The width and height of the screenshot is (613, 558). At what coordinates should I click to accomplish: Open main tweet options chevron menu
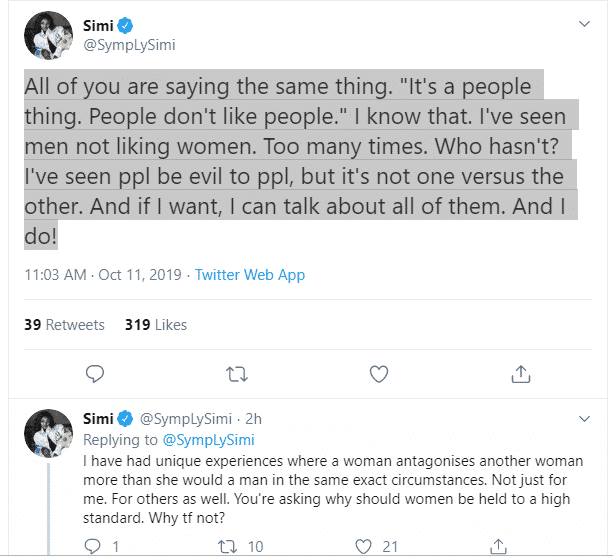585,22
